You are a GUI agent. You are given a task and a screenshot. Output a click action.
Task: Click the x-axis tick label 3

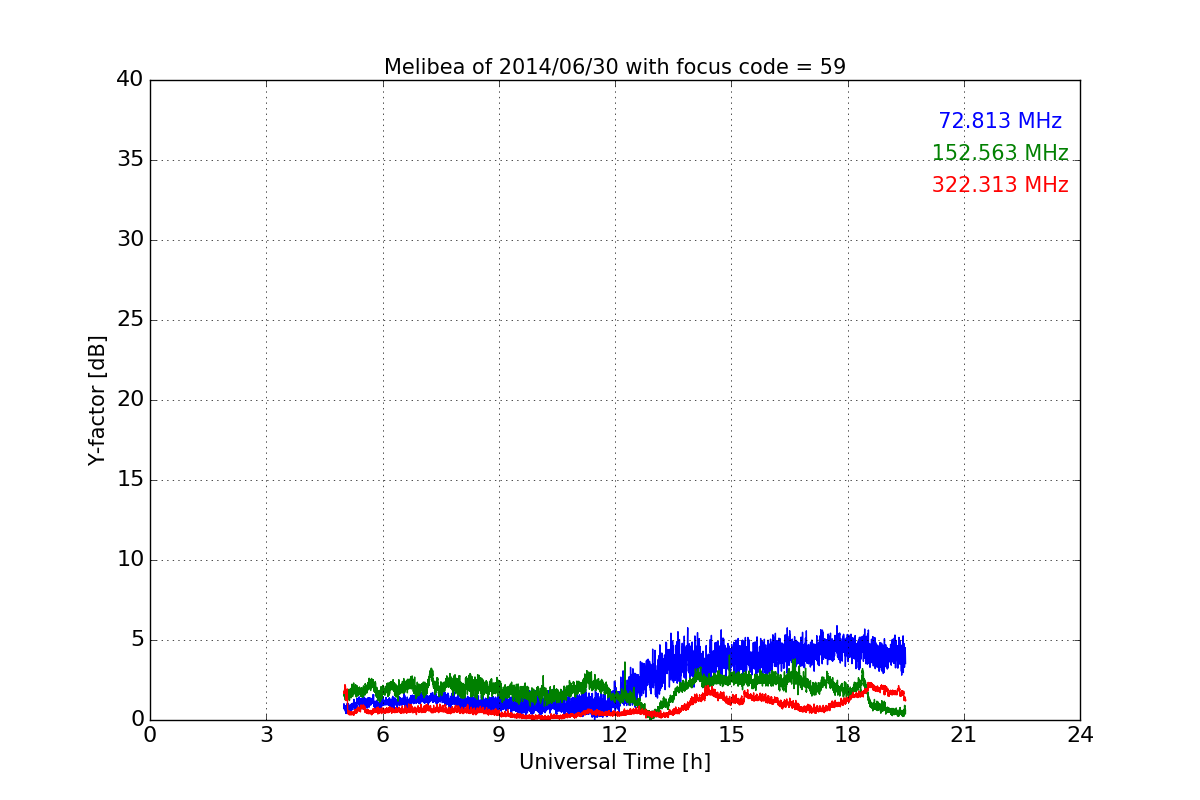tap(266, 735)
